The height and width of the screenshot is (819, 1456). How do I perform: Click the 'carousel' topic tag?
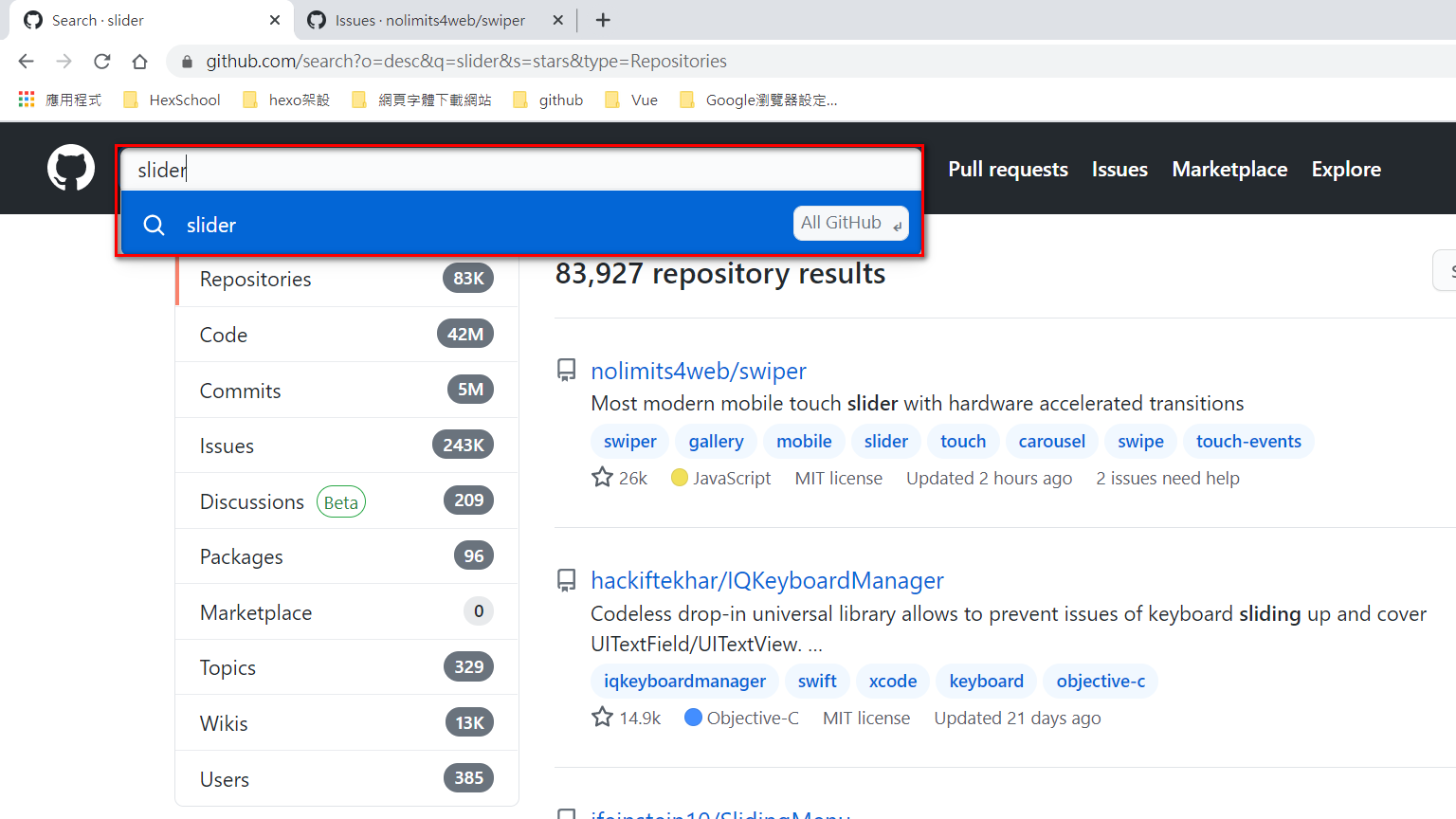pyautogui.click(x=1052, y=441)
